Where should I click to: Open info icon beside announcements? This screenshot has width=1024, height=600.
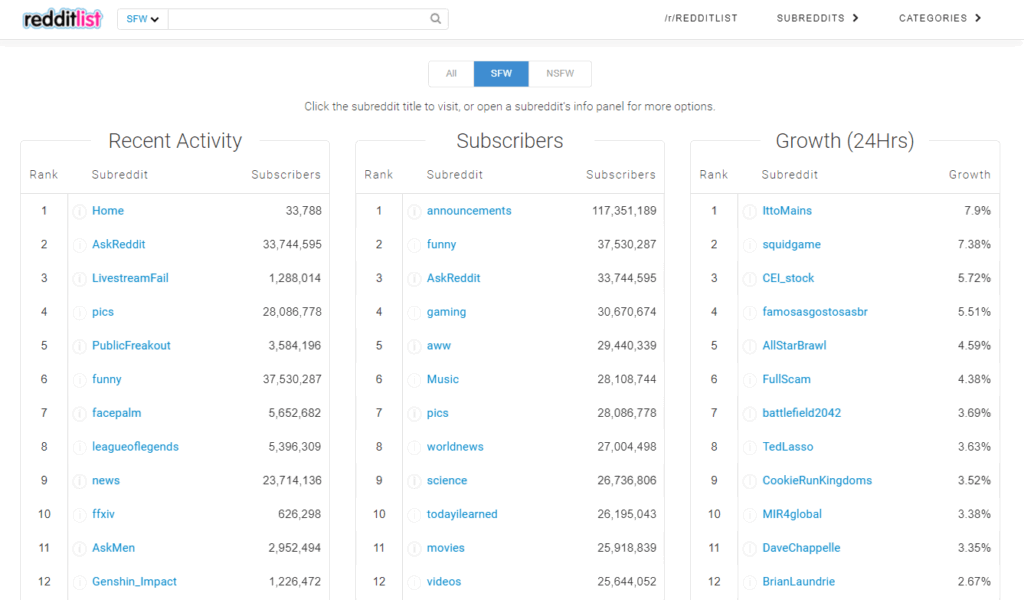click(414, 212)
